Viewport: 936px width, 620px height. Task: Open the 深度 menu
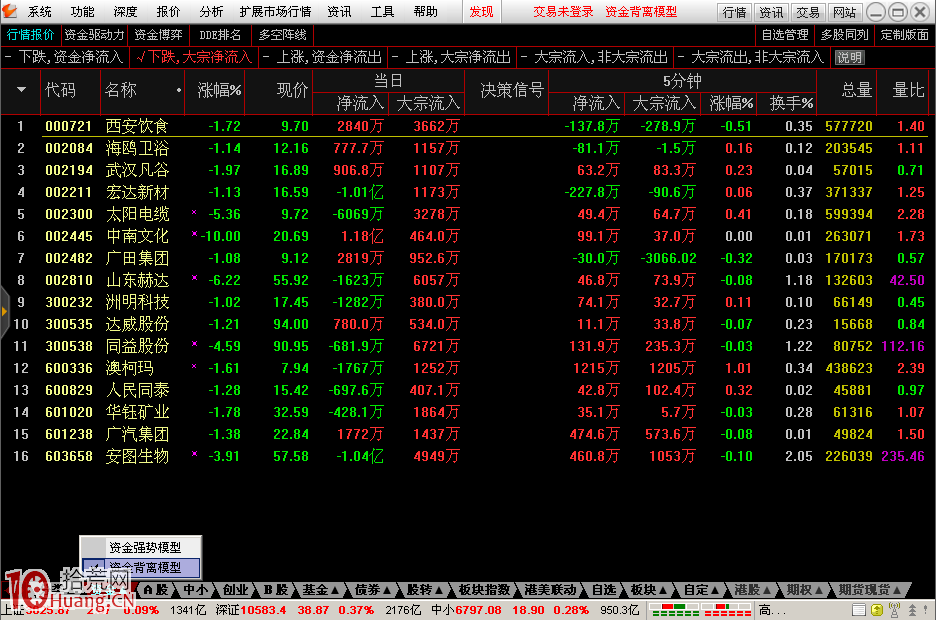pos(125,11)
